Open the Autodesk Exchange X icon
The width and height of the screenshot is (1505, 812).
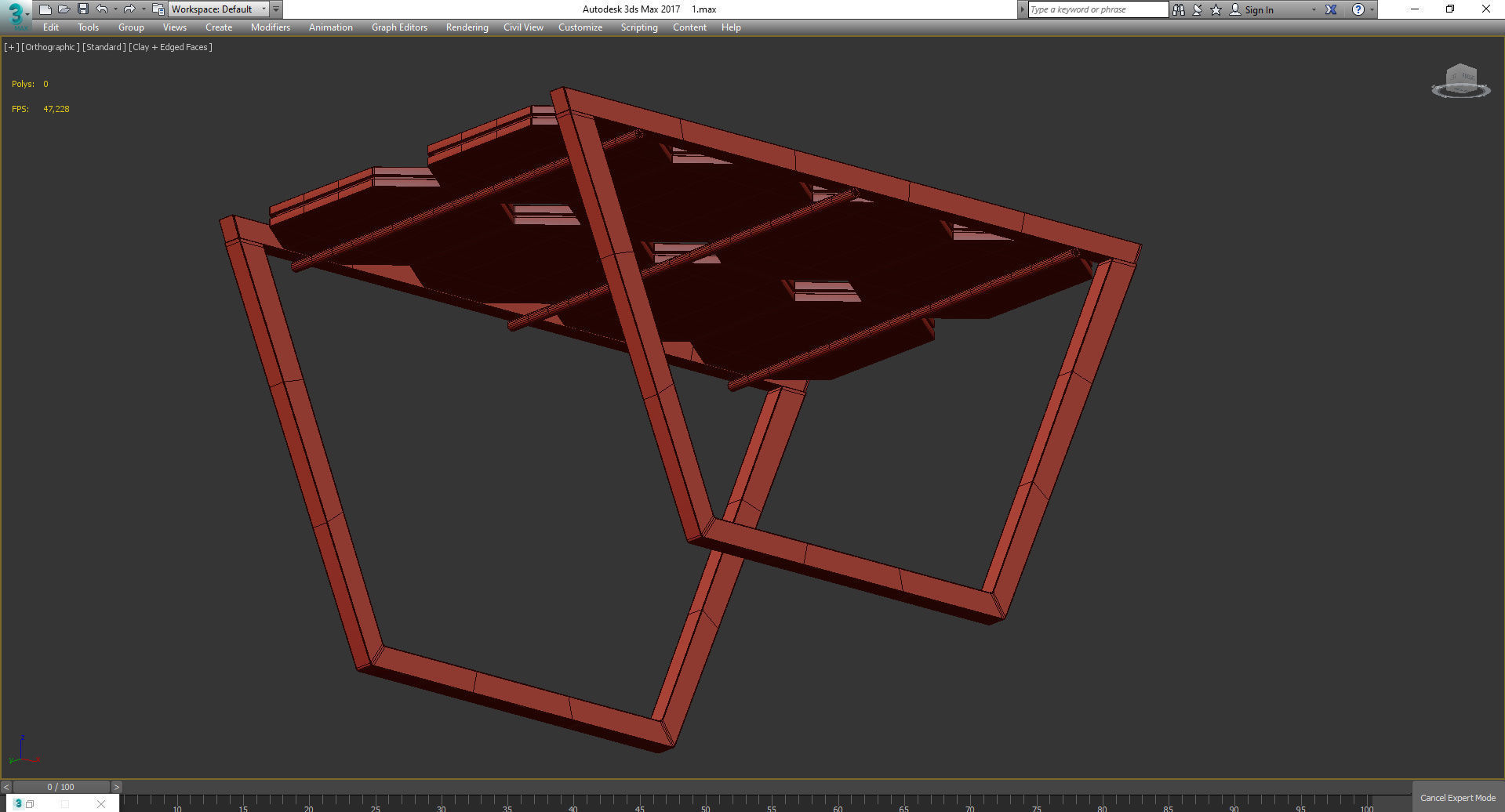[x=1331, y=9]
